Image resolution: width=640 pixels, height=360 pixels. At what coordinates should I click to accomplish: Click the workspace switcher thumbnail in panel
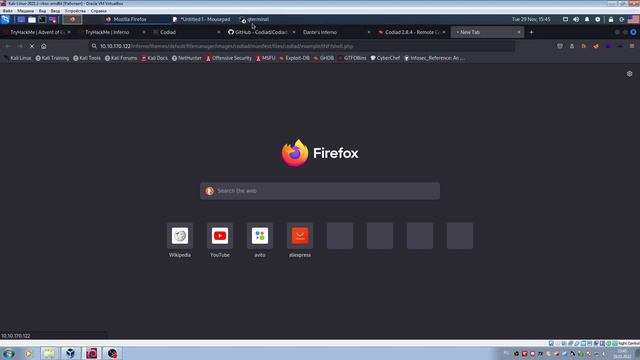72,19
